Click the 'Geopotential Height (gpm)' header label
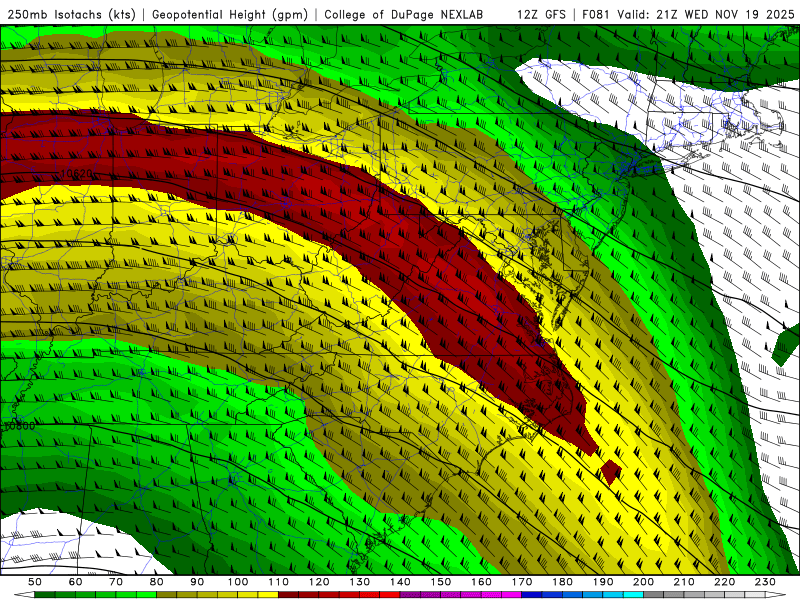 (x=230, y=14)
